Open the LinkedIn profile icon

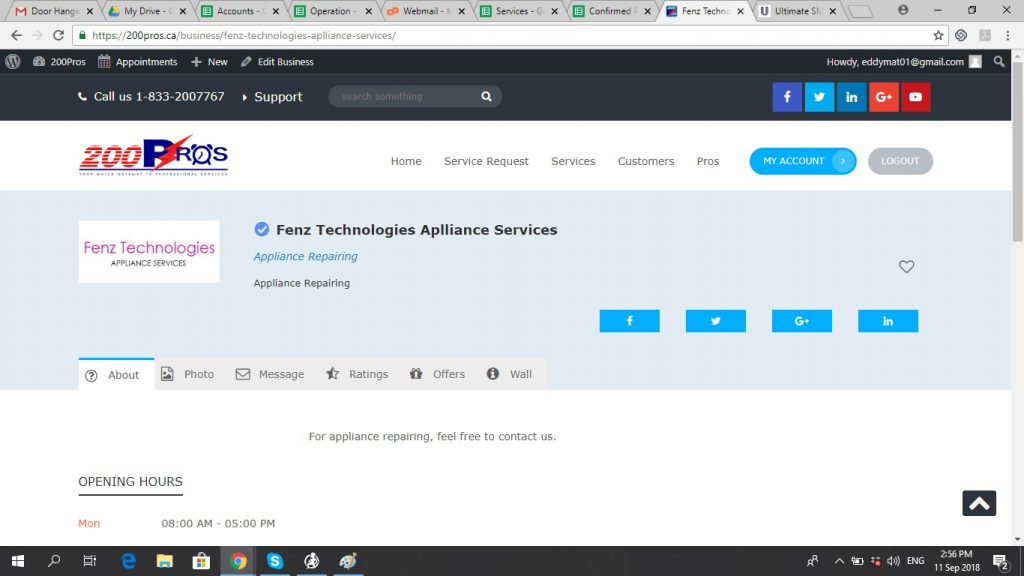click(851, 97)
